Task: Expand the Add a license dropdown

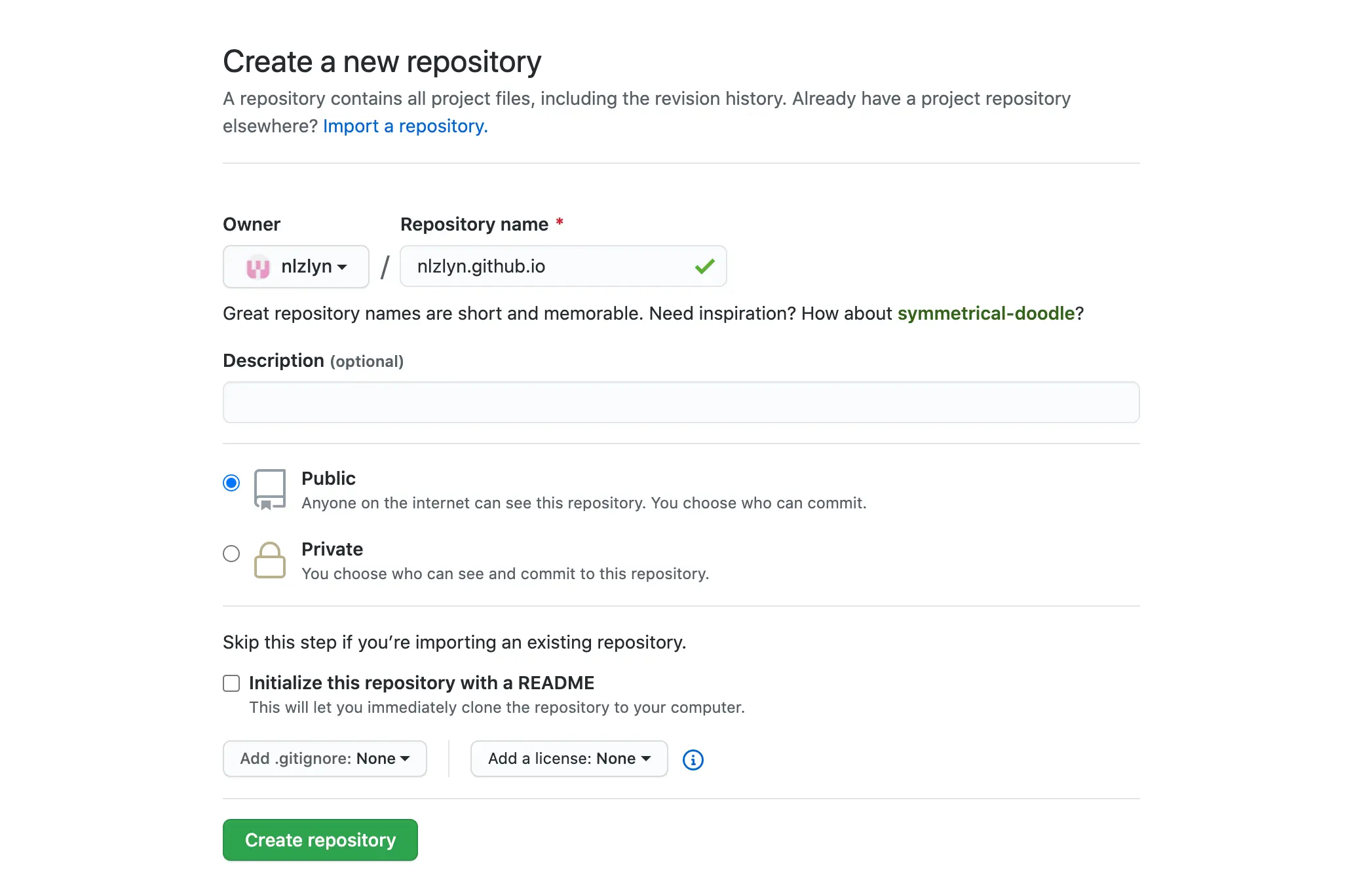Action: (569, 759)
